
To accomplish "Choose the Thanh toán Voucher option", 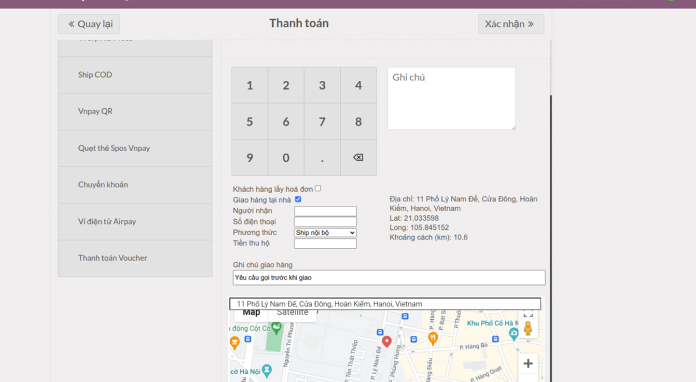I will click(135, 258).
